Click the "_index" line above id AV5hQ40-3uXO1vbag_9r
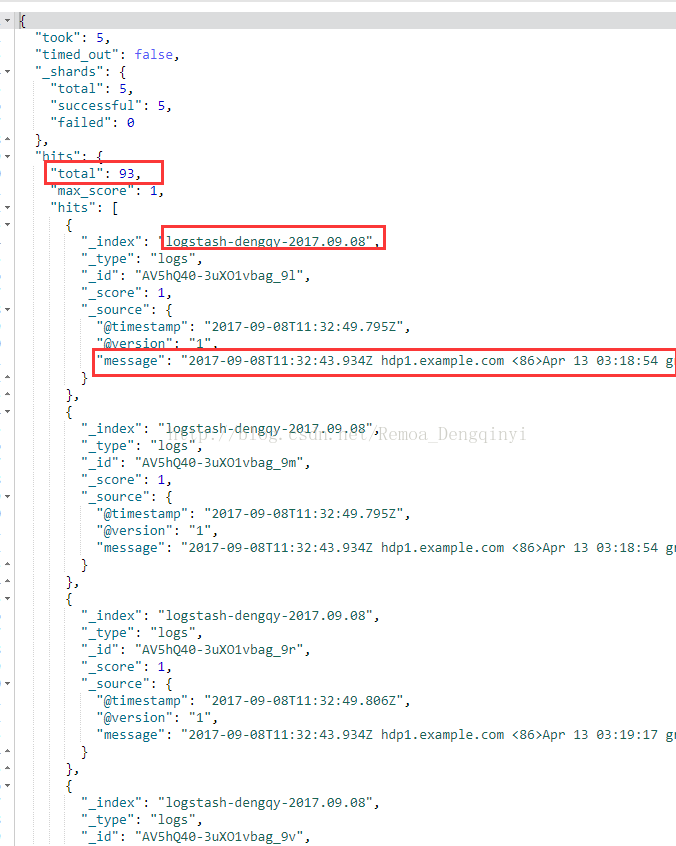The image size is (676, 846). click(x=230, y=616)
